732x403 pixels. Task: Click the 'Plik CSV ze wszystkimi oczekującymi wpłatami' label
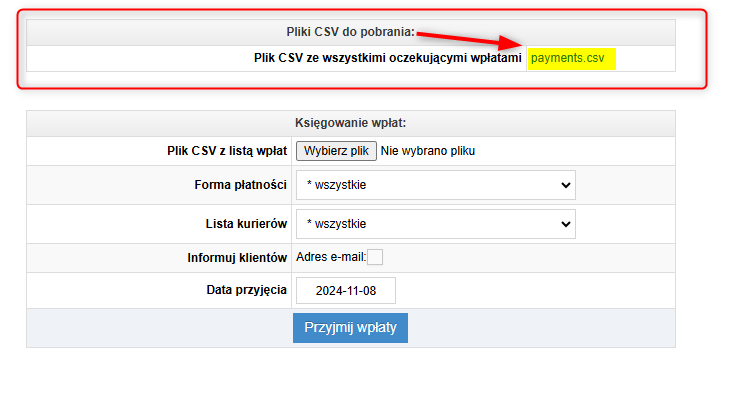point(387,58)
